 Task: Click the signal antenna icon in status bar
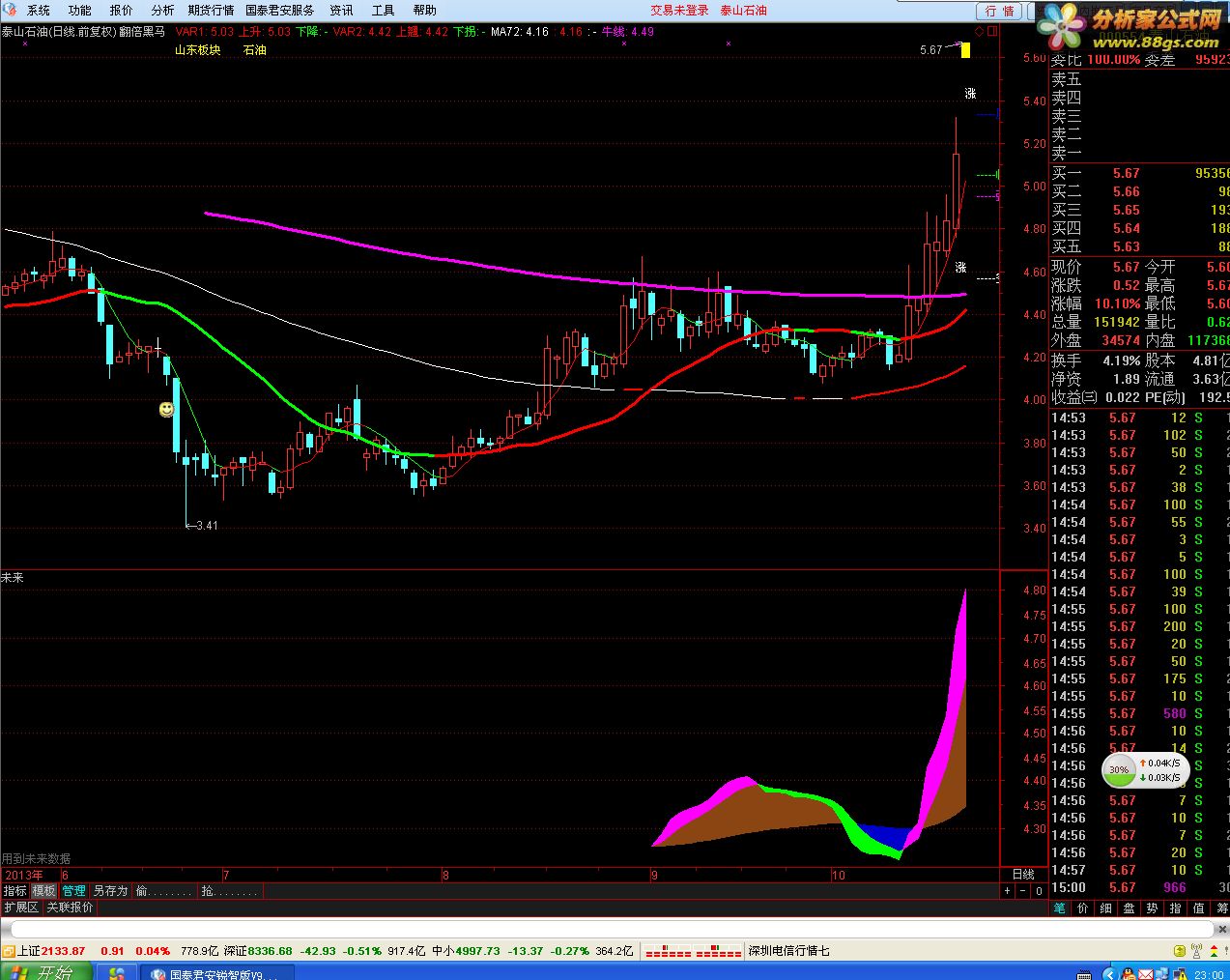1196,951
